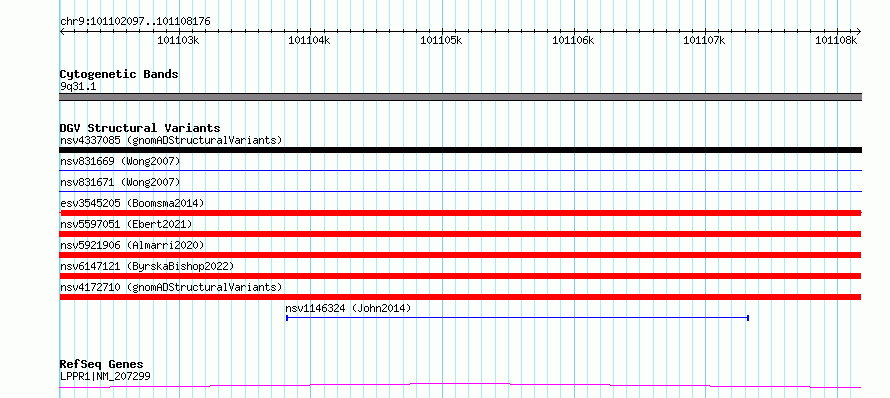The height and width of the screenshot is (398, 890).
Task: Click the ruler's right arrowhead
Action: point(859,32)
